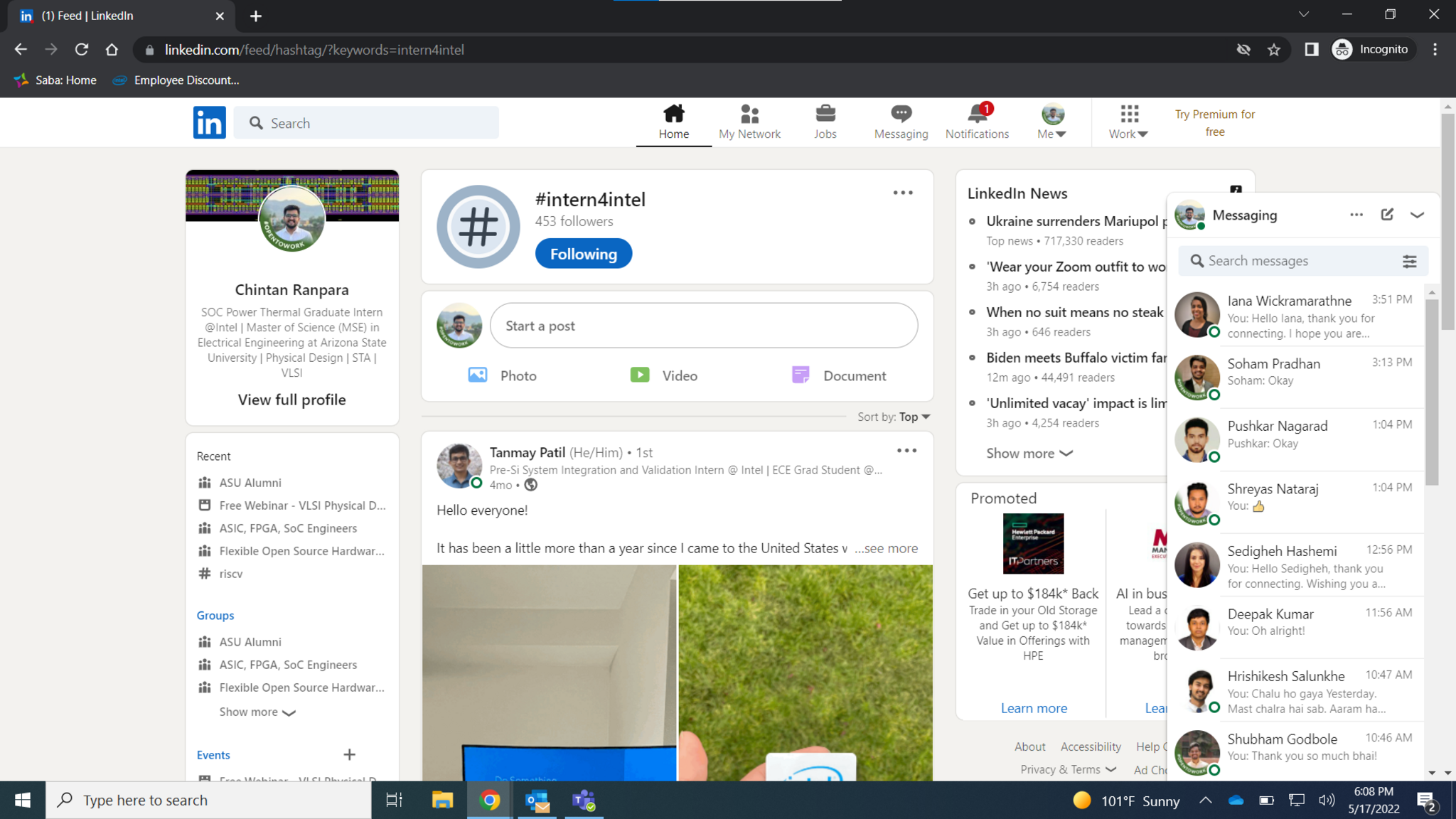This screenshot has height=819, width=1456.
Task: Add a new event with plus icon
Action: (349, 754)
